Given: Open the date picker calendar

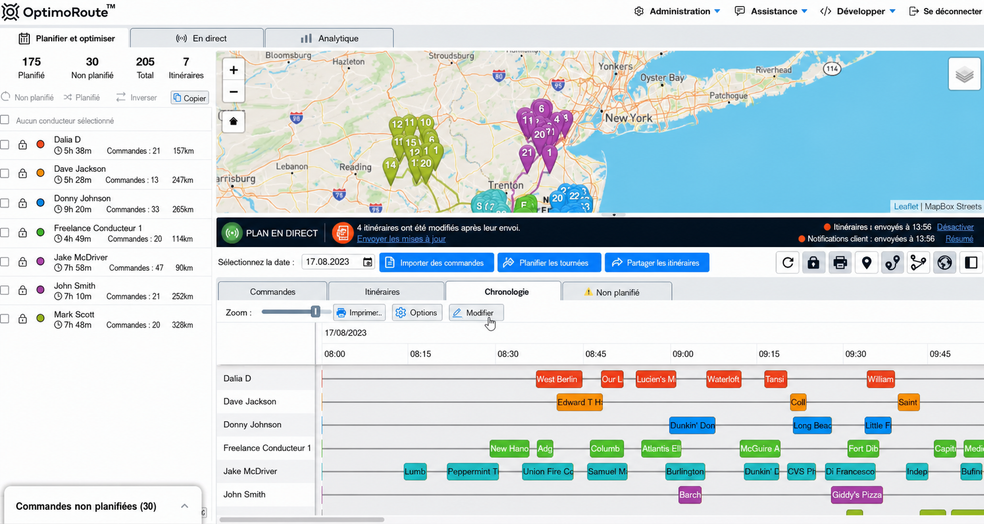Looking at the screenshot, I should (368, 262).
